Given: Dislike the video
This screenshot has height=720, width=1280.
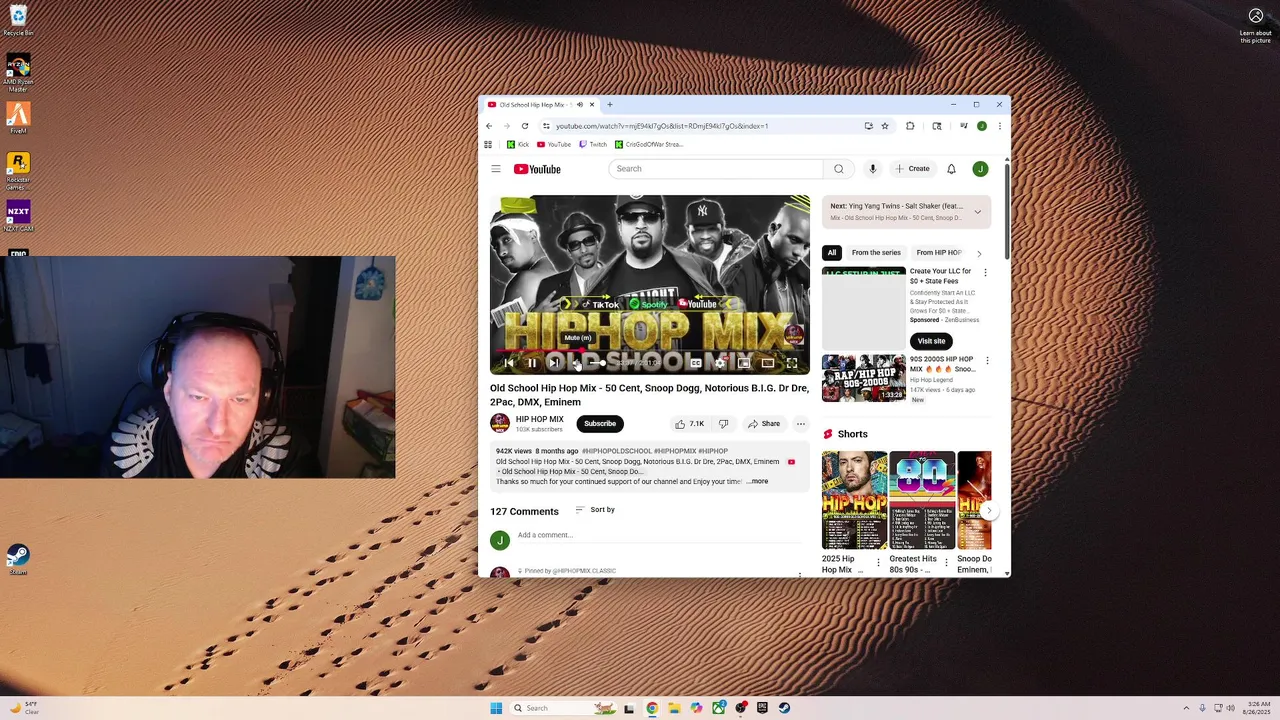Looking at the screenshot, I should (724, 424).
